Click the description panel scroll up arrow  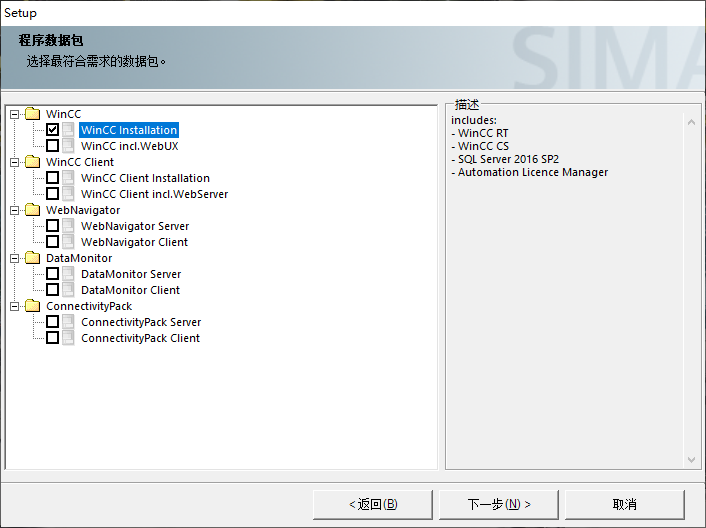pyautogui.click(x=691, y=122)
